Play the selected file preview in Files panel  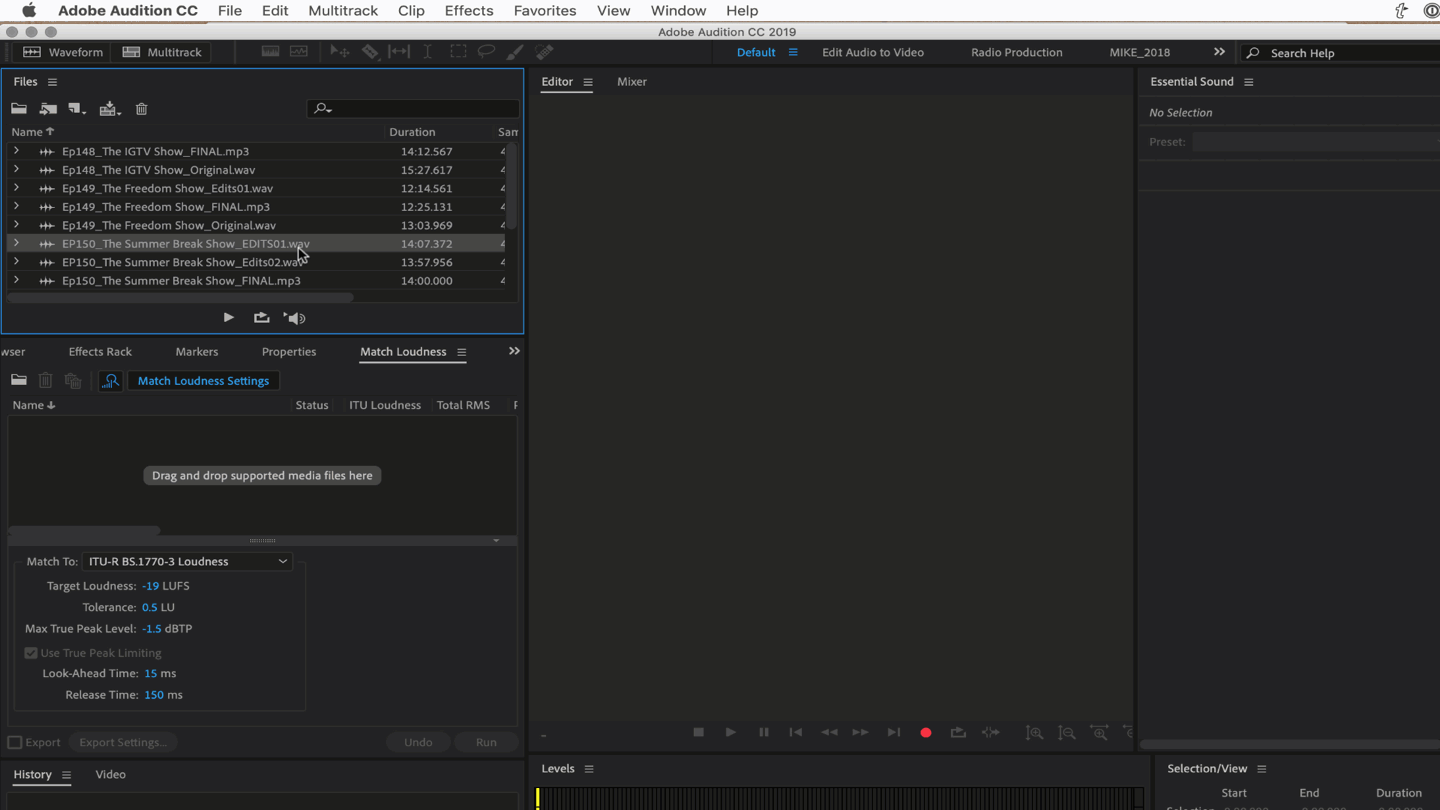pos(229,318)
